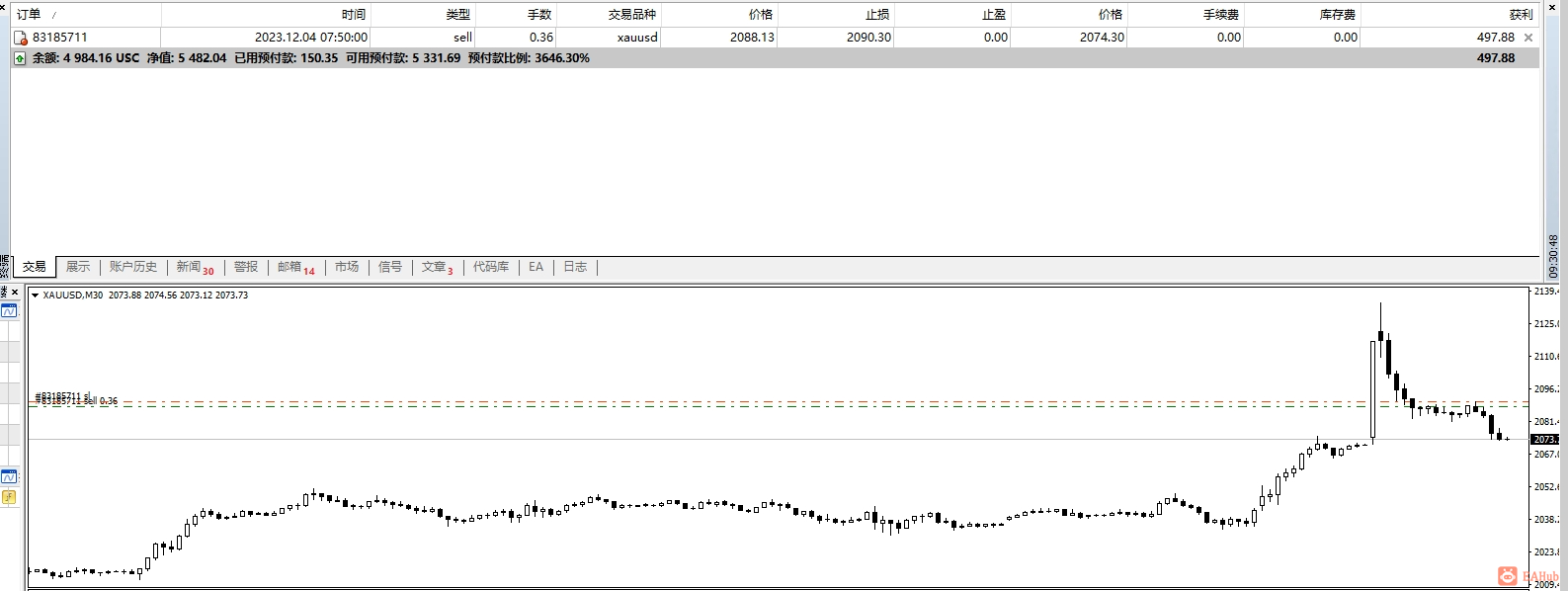
Task: Click the 0.00 value under 止盈
Action: [996, 38]
